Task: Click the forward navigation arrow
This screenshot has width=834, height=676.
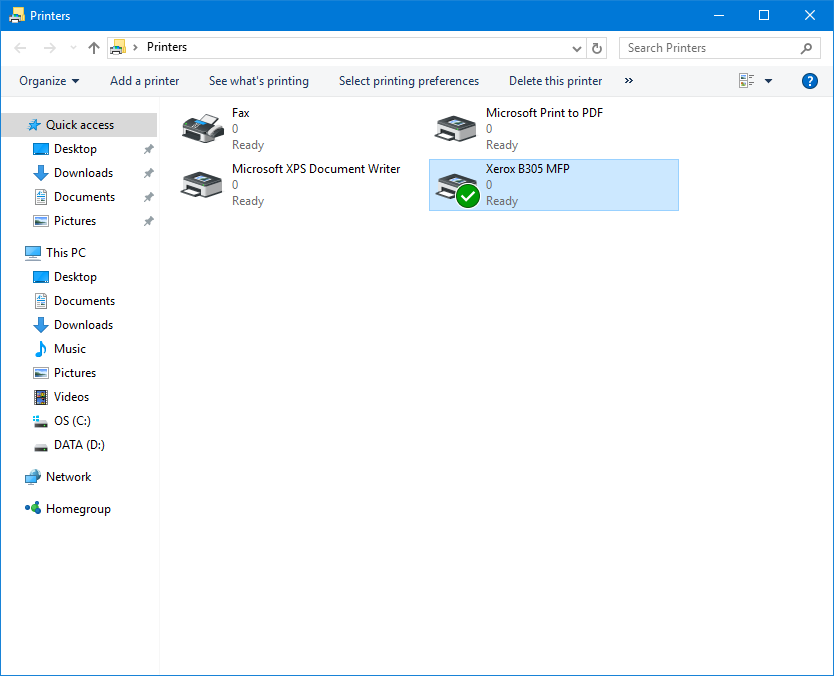Action: pos(49,48)
